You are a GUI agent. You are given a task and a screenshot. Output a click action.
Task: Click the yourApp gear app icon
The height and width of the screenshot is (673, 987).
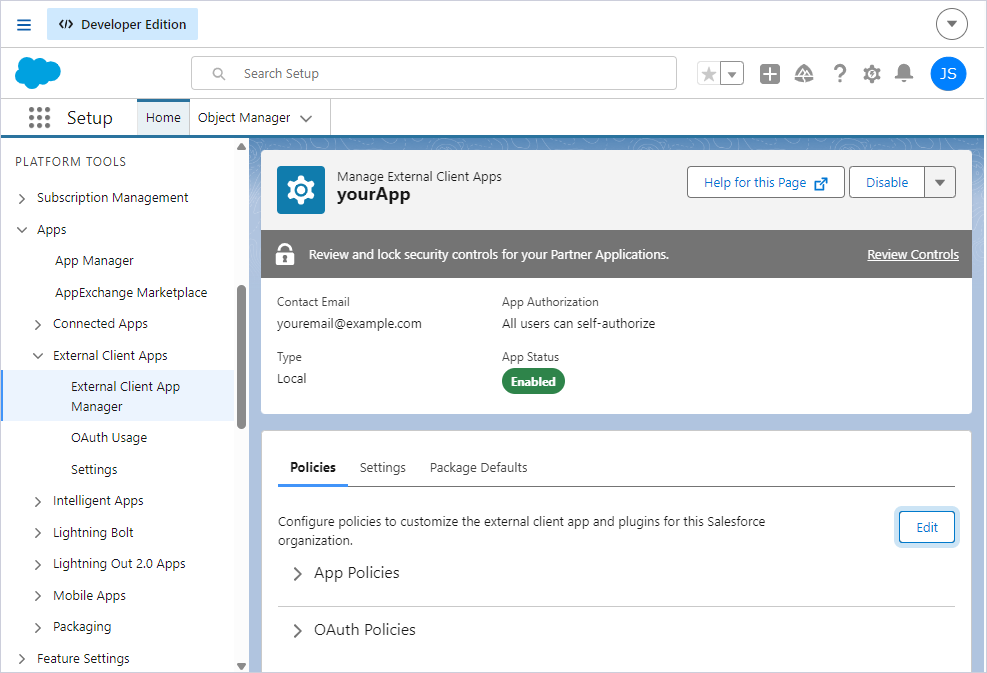[301, 189]
